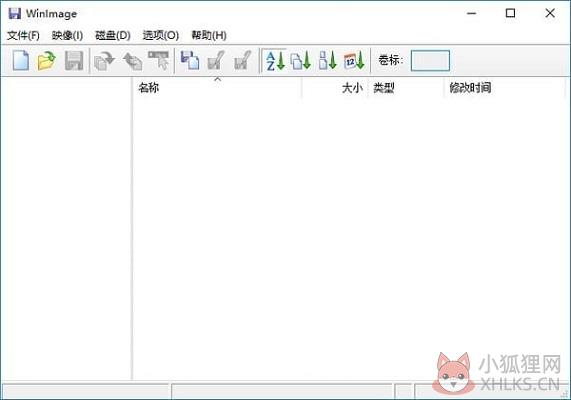Viewport: 571px width, 400px height.
Task: Sort files by name with A-Z icon
Action: (x=275, y=60)
